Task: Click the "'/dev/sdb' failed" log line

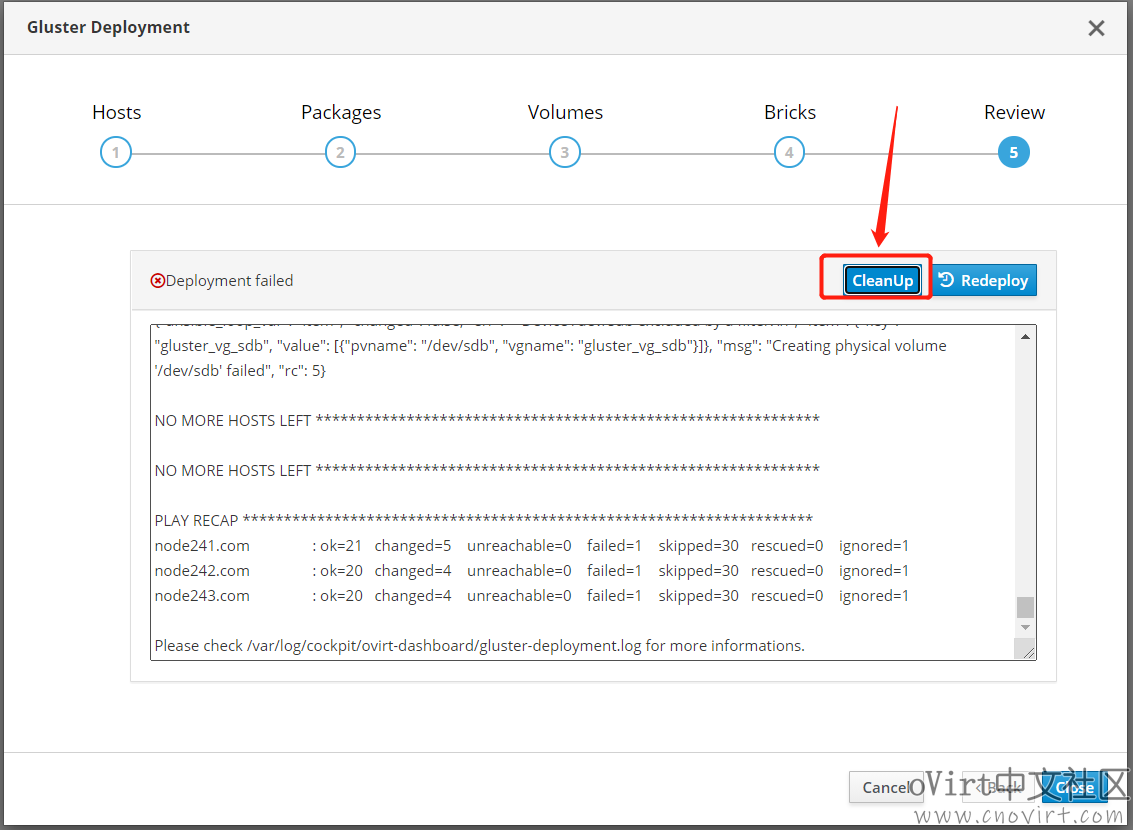Action: click(x=240, y=371)
